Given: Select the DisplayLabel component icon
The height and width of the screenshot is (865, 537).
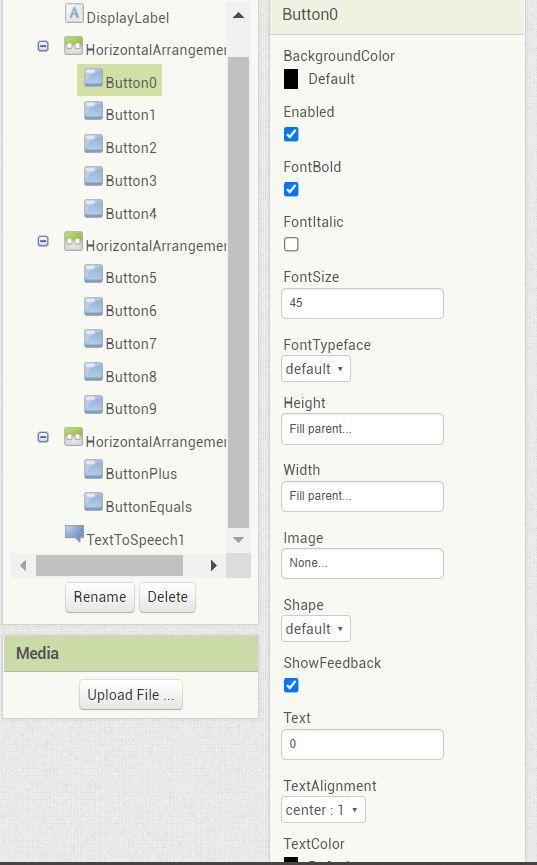Looking at the screenshot, I should pyautogui.click(x=74, y=13).
